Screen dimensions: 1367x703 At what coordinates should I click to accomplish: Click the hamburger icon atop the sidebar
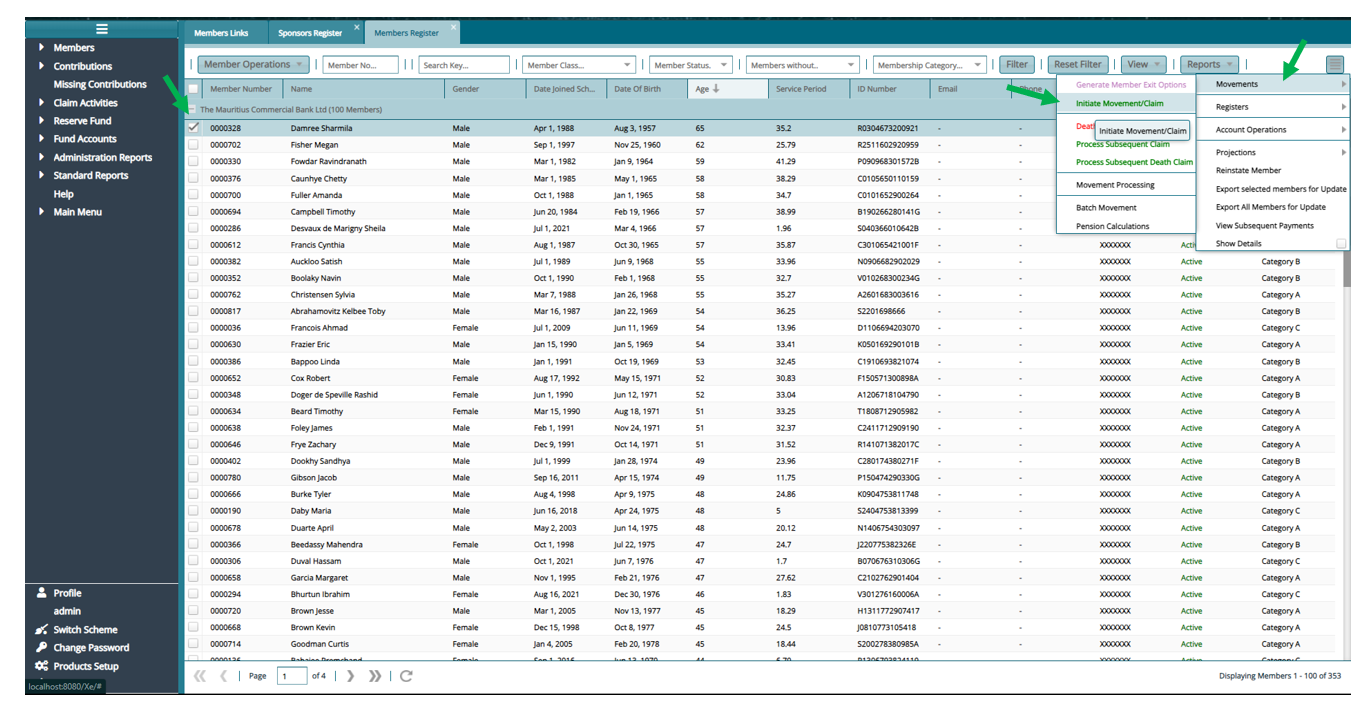pyautogui.click(x=101, y=29)
